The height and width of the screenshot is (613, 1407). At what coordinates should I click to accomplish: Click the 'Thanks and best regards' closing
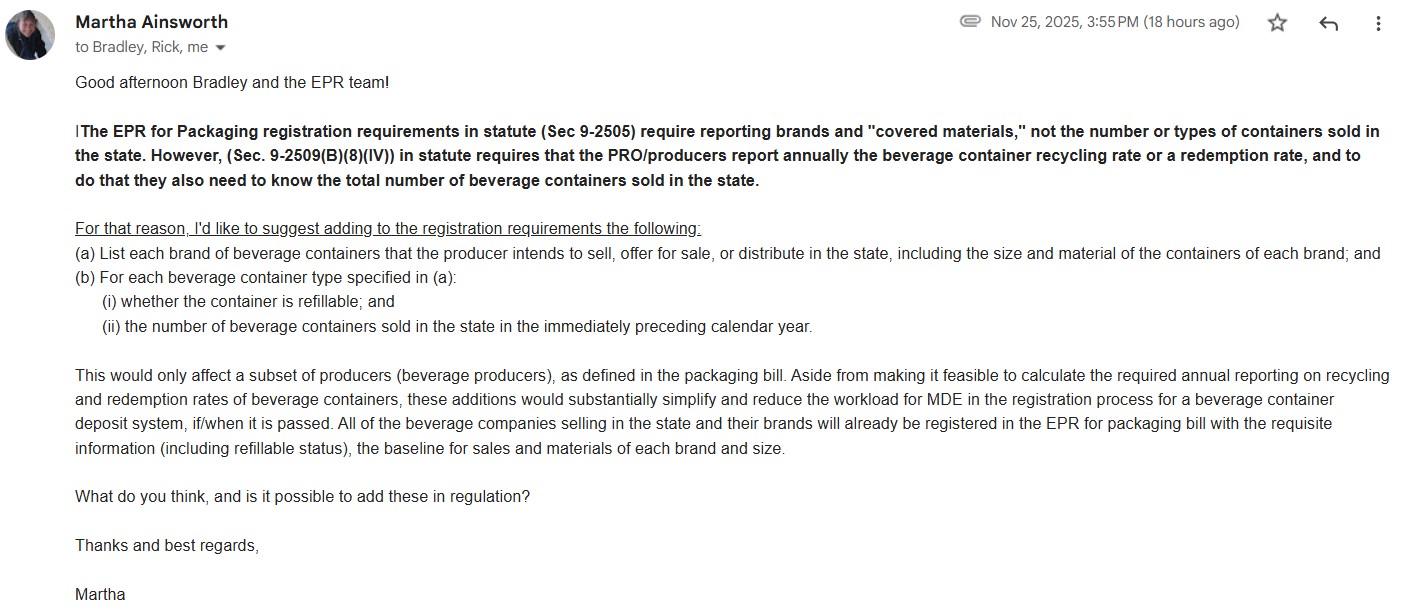tap(166, 545)
